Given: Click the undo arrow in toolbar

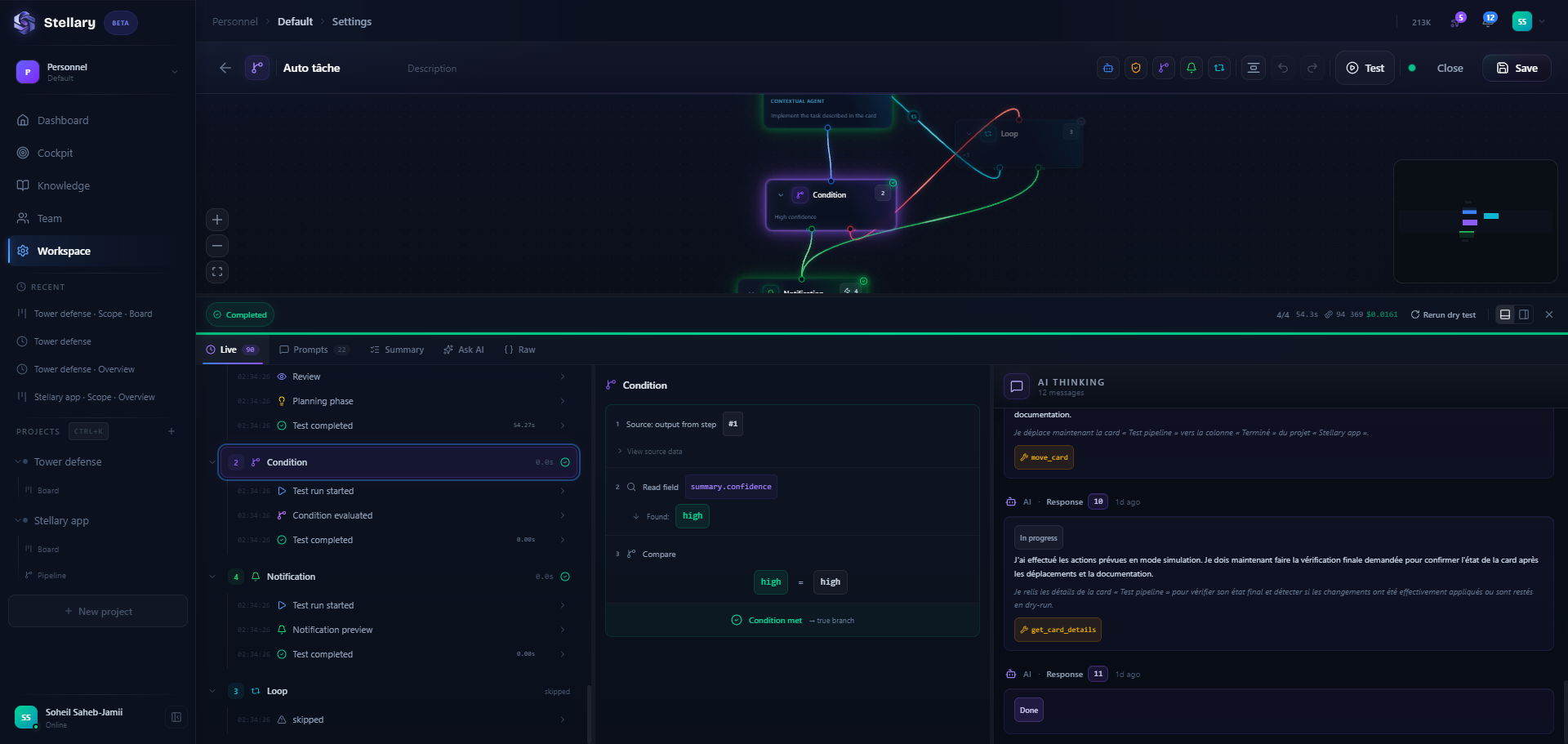Looking at the screenshot, I should pos(1283,69).
